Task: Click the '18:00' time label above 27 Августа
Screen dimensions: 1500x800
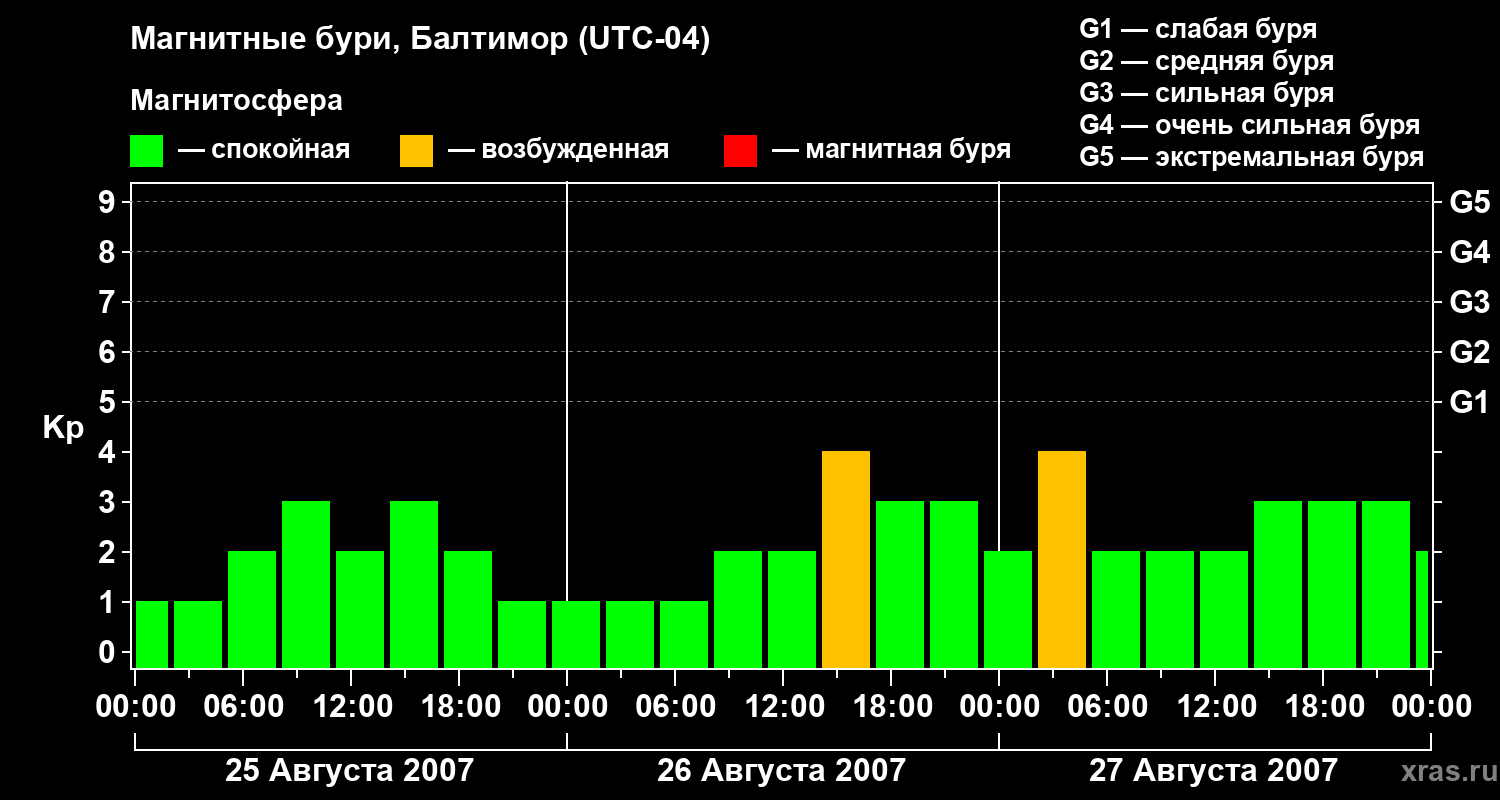Action: (x=1323, y=707)
